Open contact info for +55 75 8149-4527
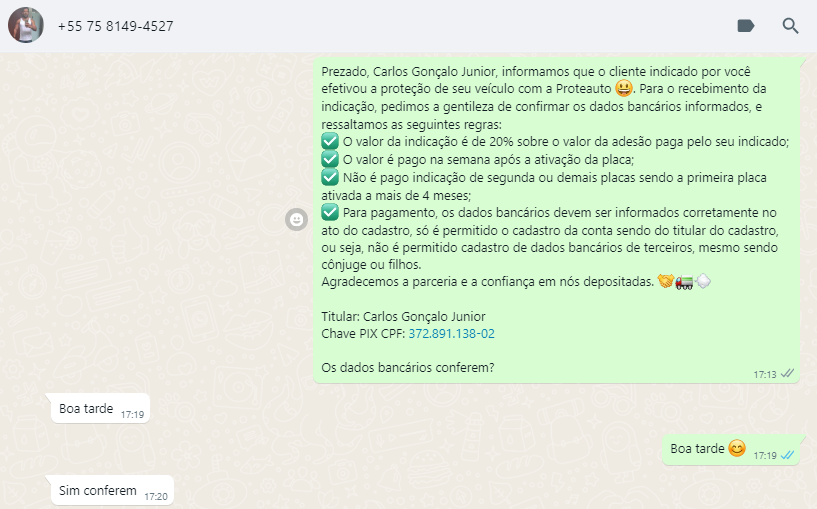817x509 pixels. coord(115,26)
